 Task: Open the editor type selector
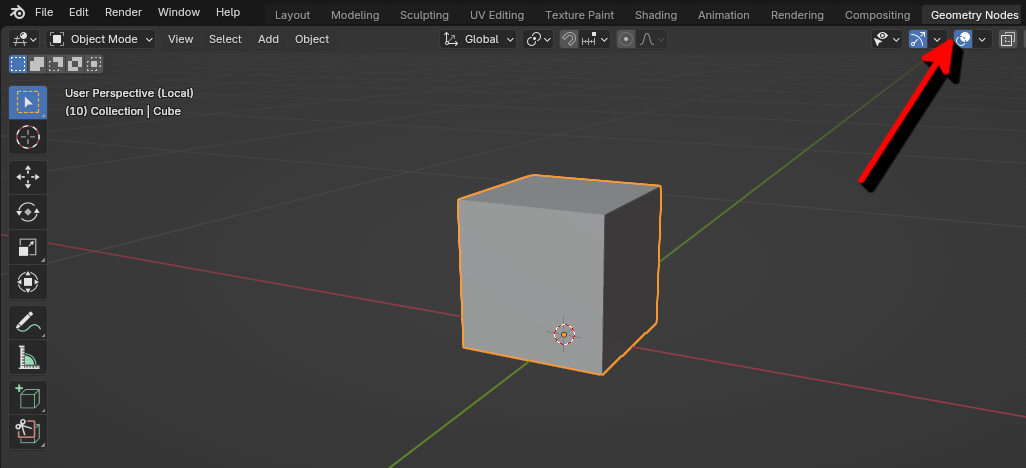pyautogui.click(x=25, y=39)
